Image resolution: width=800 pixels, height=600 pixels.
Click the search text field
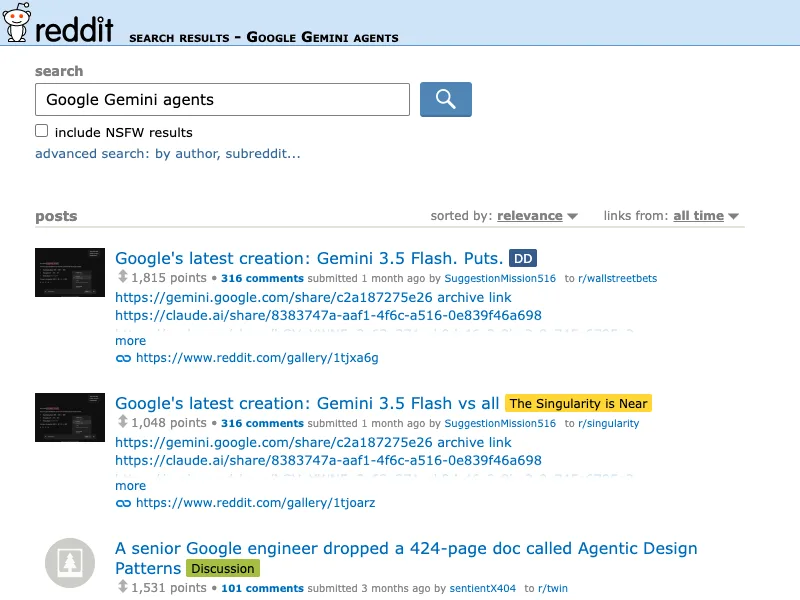coord(222,99)
